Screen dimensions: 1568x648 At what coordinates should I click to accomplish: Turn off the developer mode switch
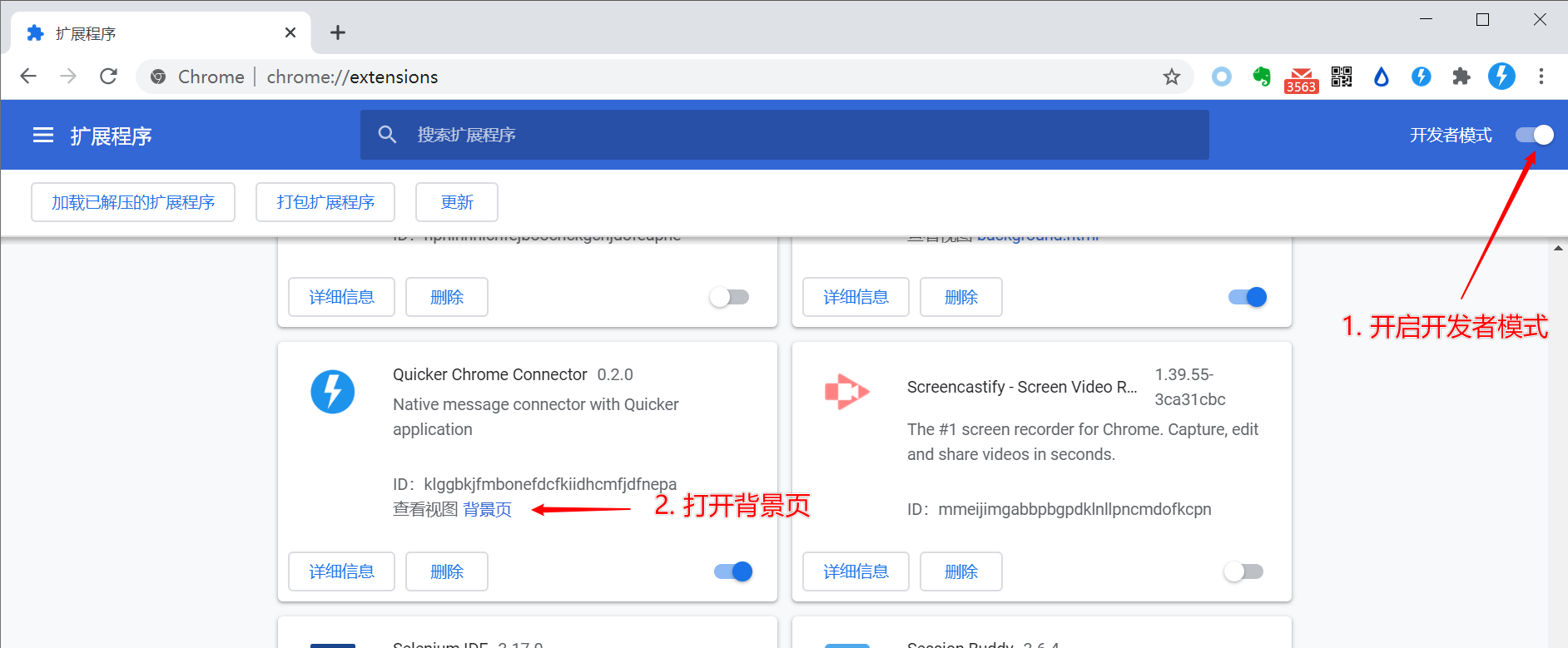tap(1535, 135)
